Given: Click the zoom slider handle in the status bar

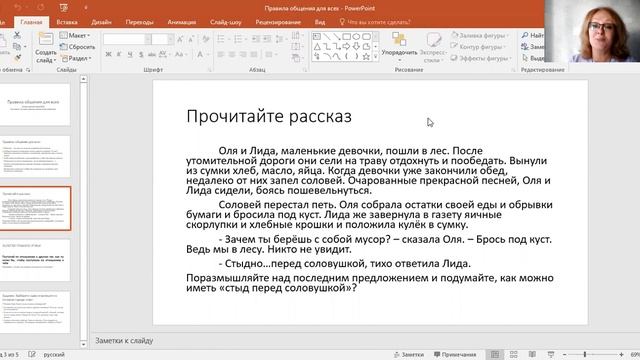Looking at the screenshot, I should click(585, 354).
